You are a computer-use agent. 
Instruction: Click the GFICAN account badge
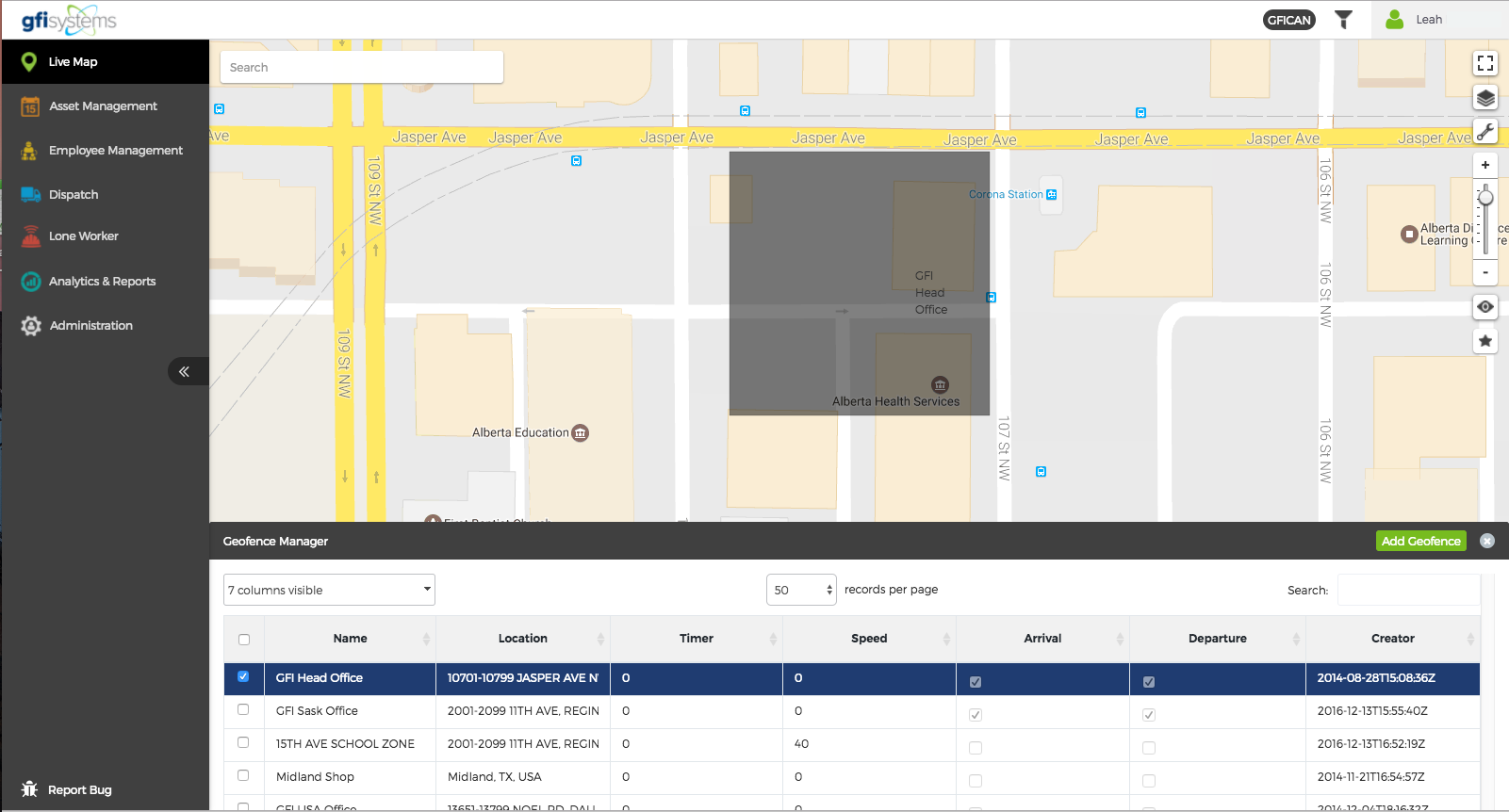pyautogui.click(x=1288, y=20)
